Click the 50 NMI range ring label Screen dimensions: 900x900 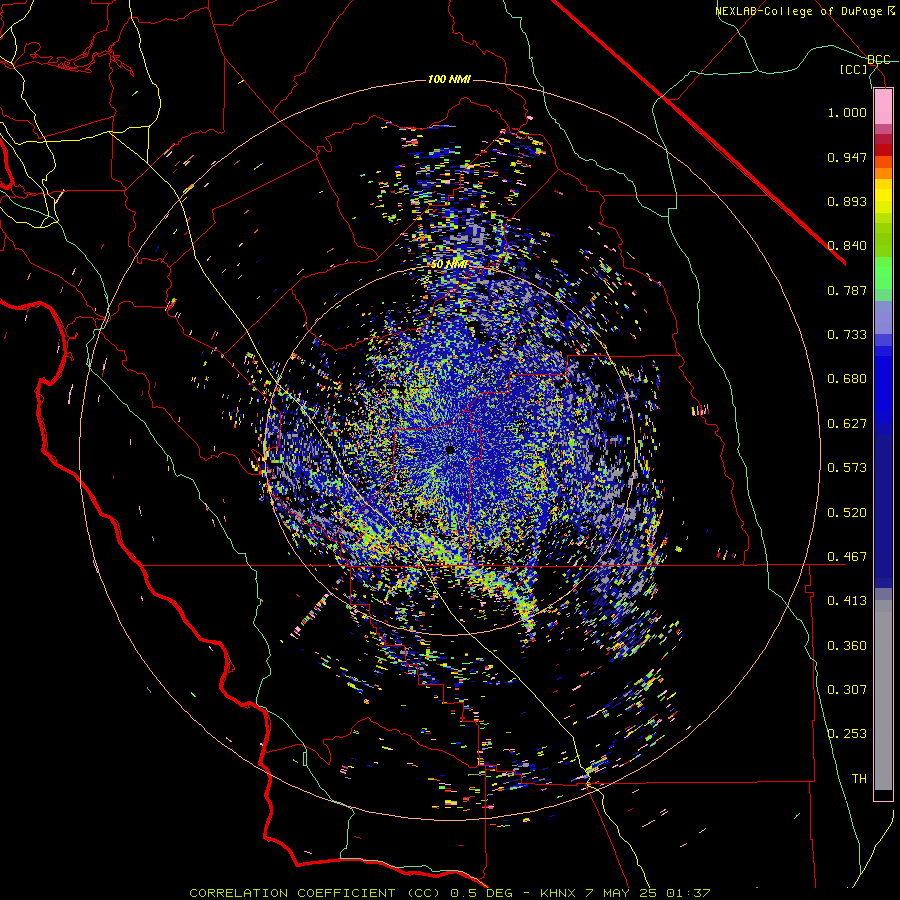[448, 265]
